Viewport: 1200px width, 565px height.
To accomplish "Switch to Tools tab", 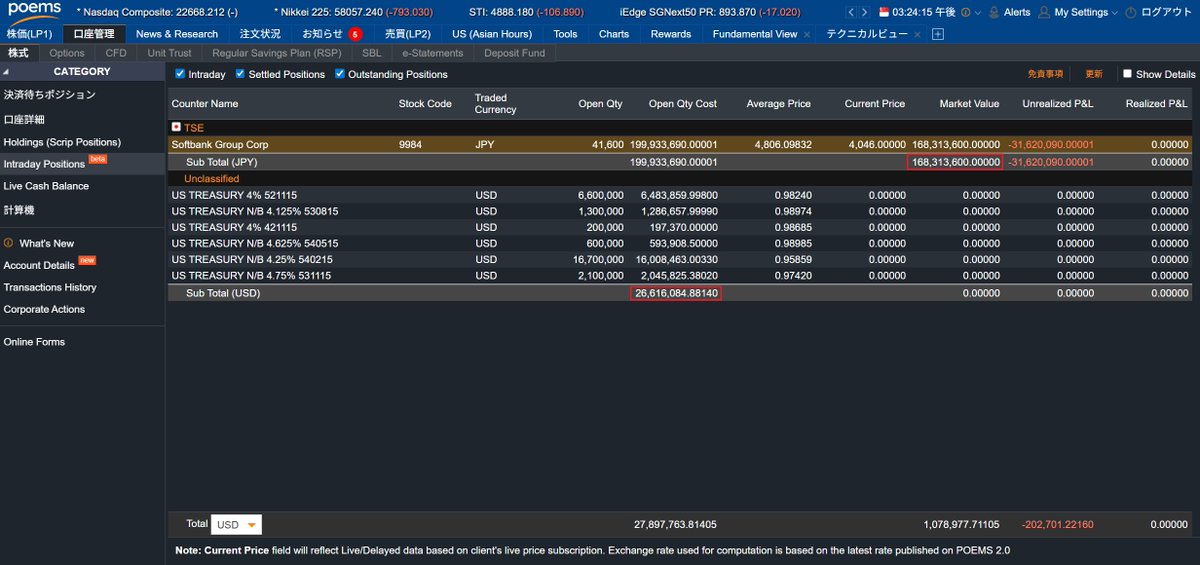I will coord(565,34).
